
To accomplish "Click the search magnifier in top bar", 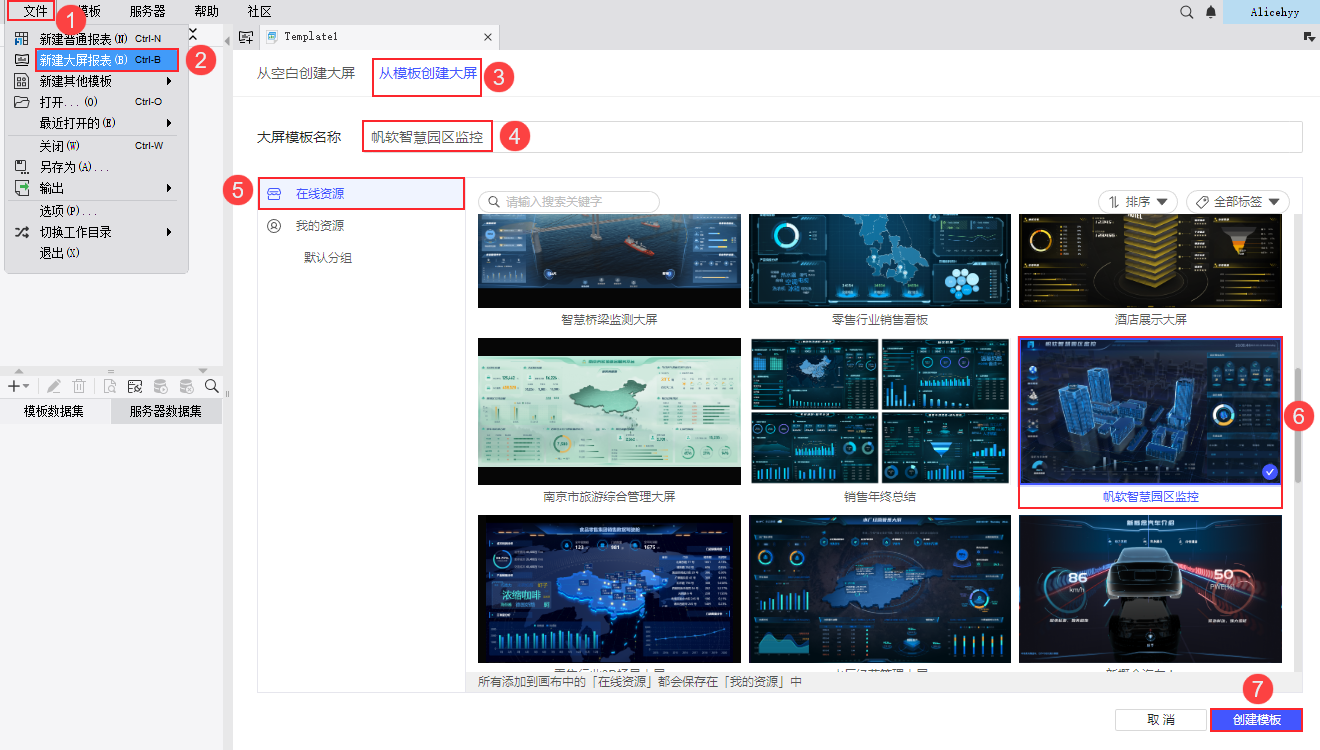I will [x=1186, y=12].
